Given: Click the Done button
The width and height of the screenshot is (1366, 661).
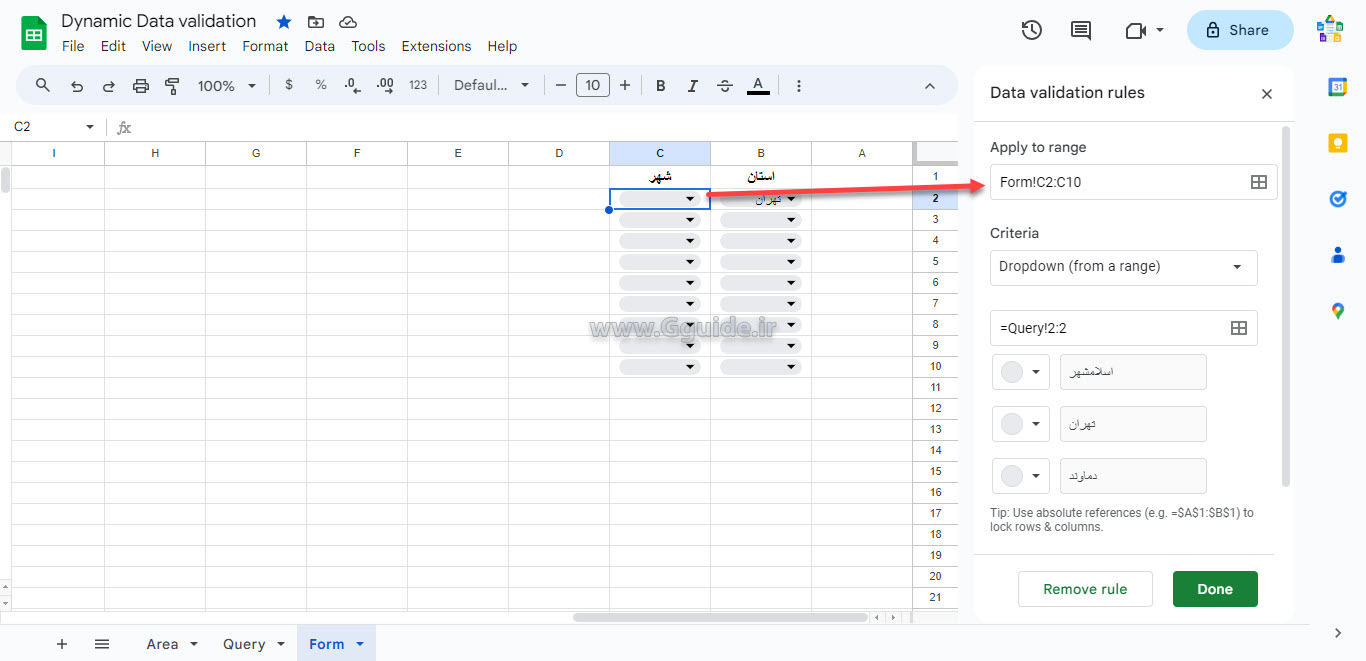Looking at the screenshot, I should click(1214, 589).
